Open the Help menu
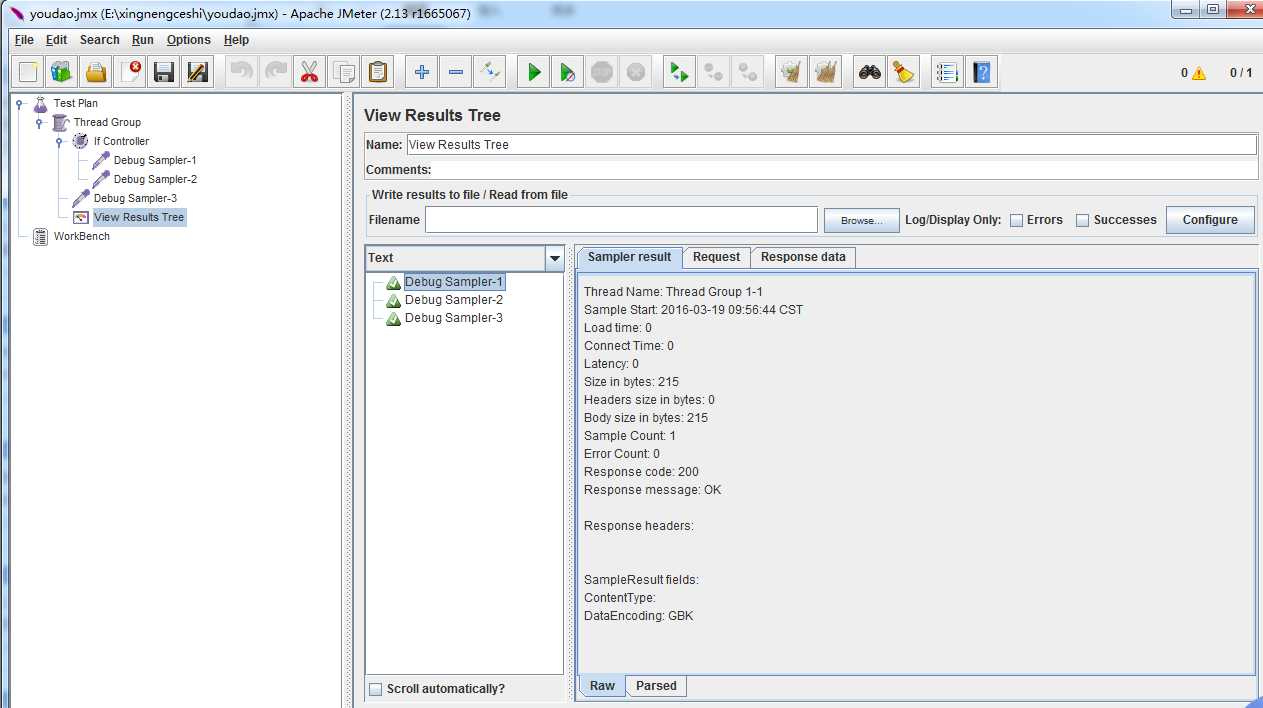 click(236, 40)
